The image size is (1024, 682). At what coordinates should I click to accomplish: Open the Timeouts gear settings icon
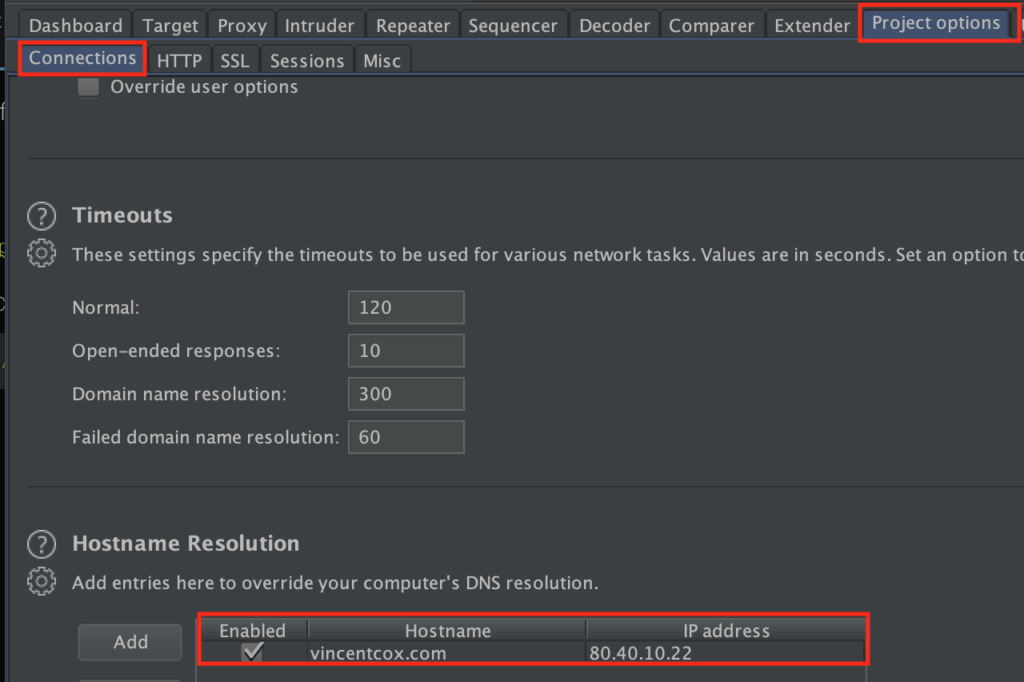point(41,253)
